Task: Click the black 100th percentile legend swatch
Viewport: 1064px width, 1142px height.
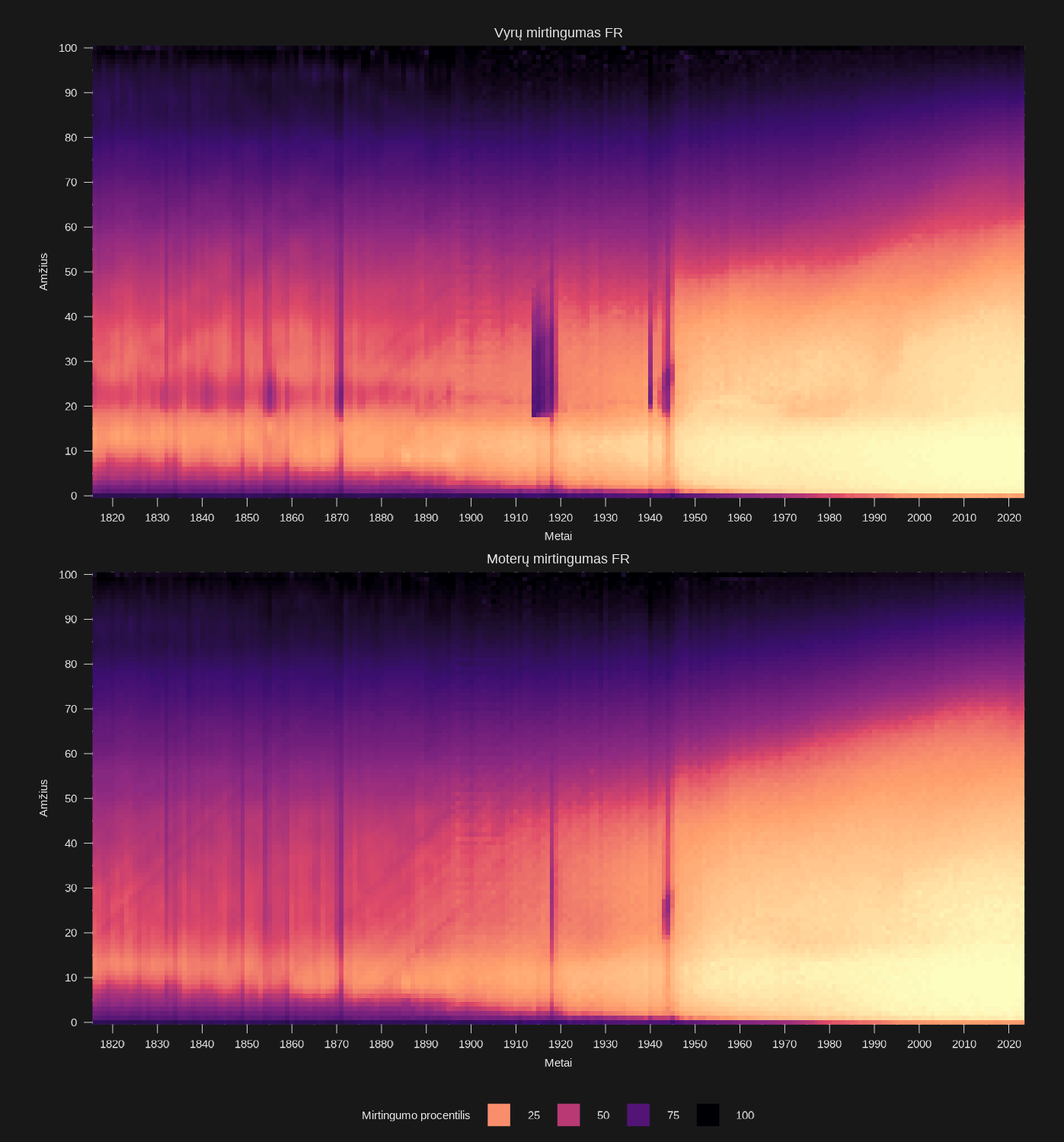Action: tap(708, 1115)
